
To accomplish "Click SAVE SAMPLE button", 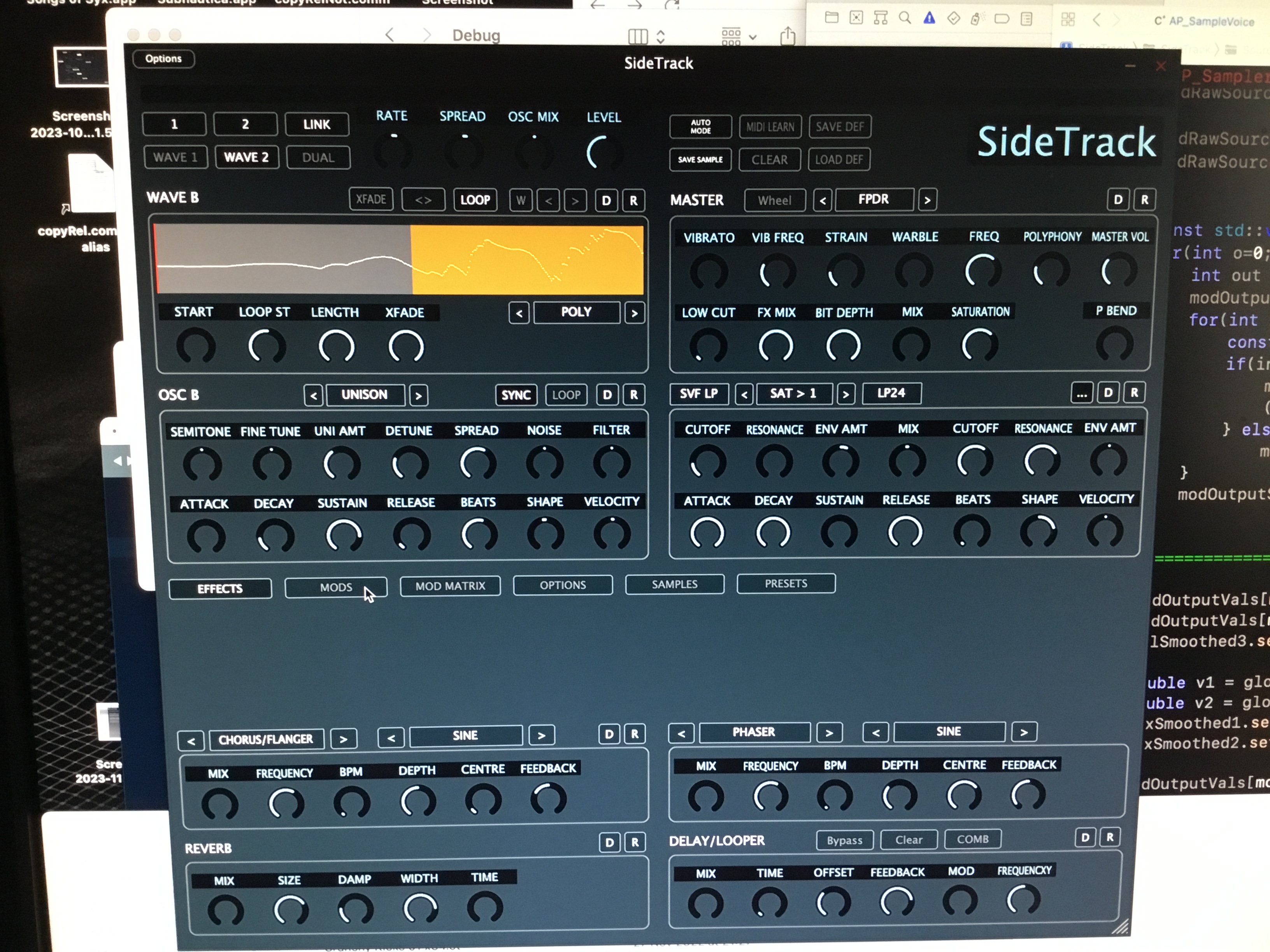I will (700, 159).
